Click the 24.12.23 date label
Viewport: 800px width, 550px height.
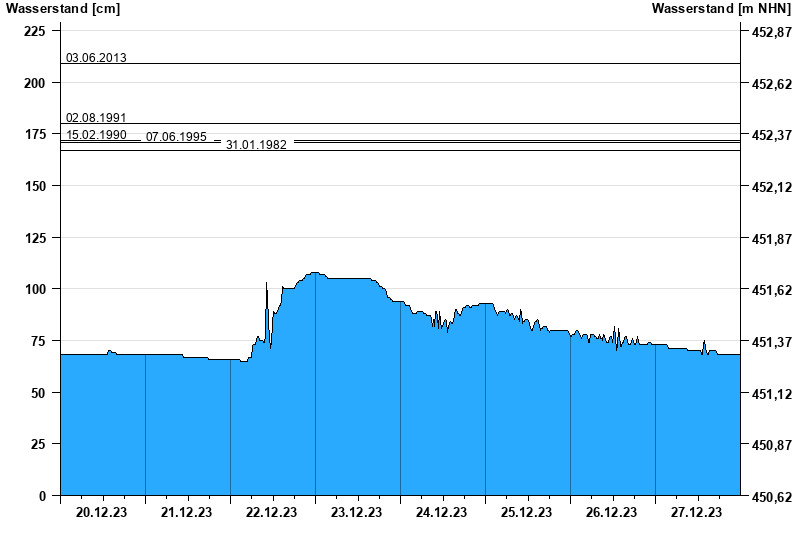[442, 512]
